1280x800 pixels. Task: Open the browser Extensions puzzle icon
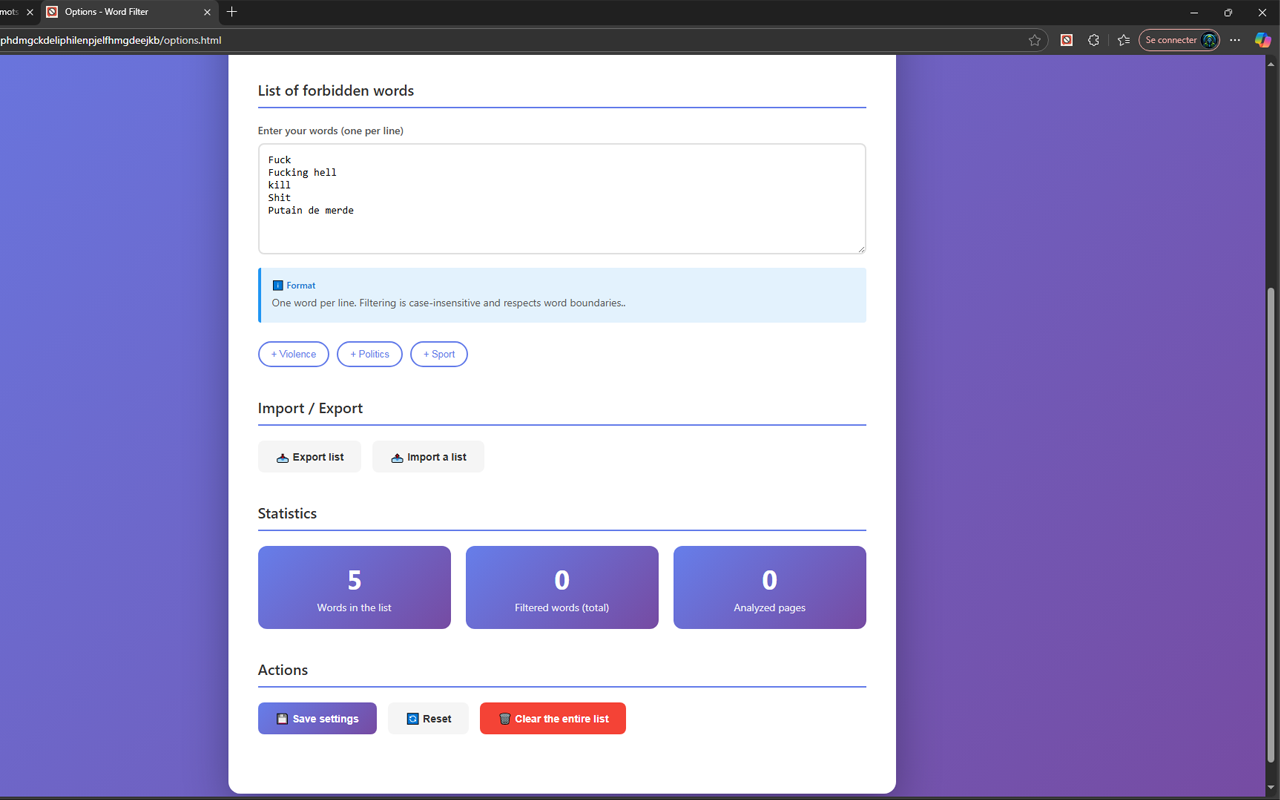pos(1093,40)
